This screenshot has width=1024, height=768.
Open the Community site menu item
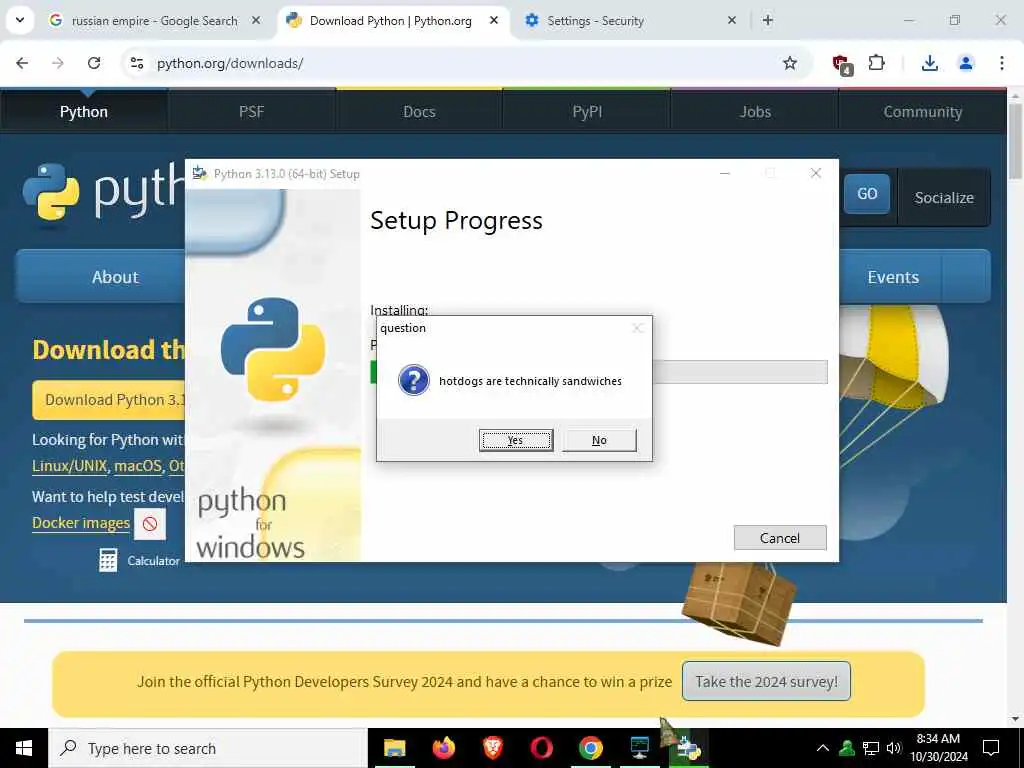pyautogui.click(x=922, y=112)
